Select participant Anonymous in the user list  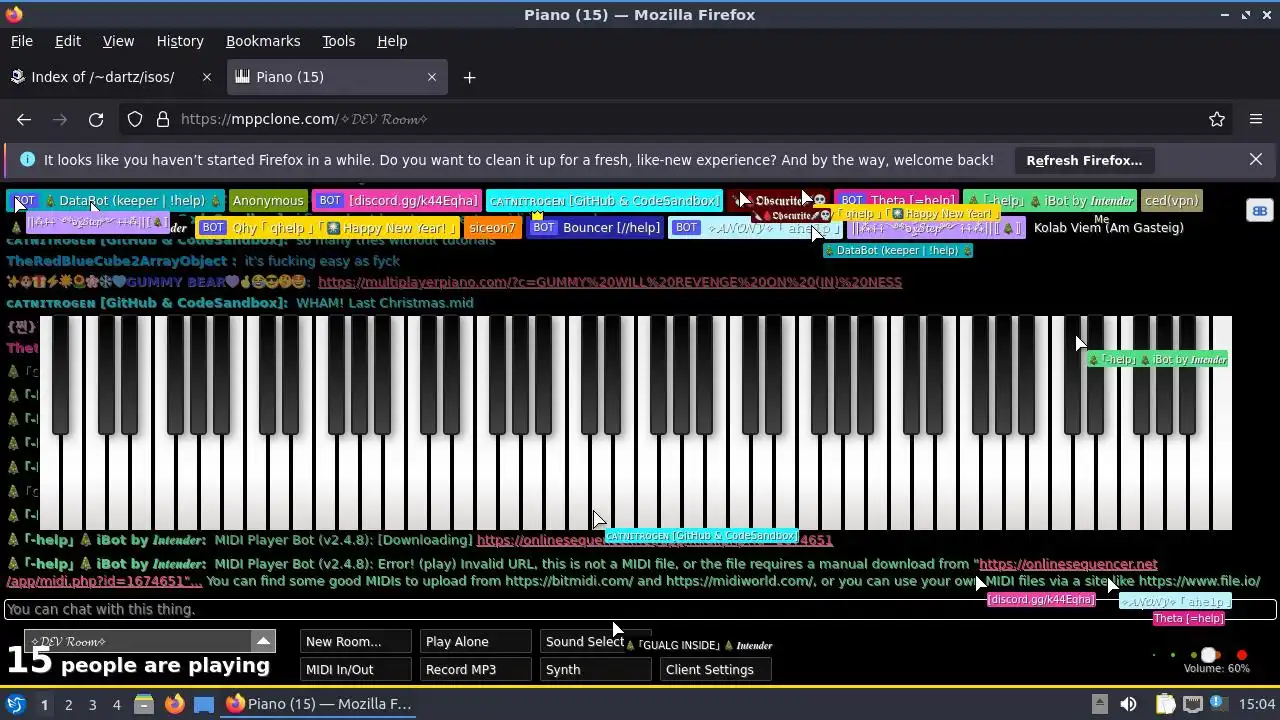click(x=268, y=201)
